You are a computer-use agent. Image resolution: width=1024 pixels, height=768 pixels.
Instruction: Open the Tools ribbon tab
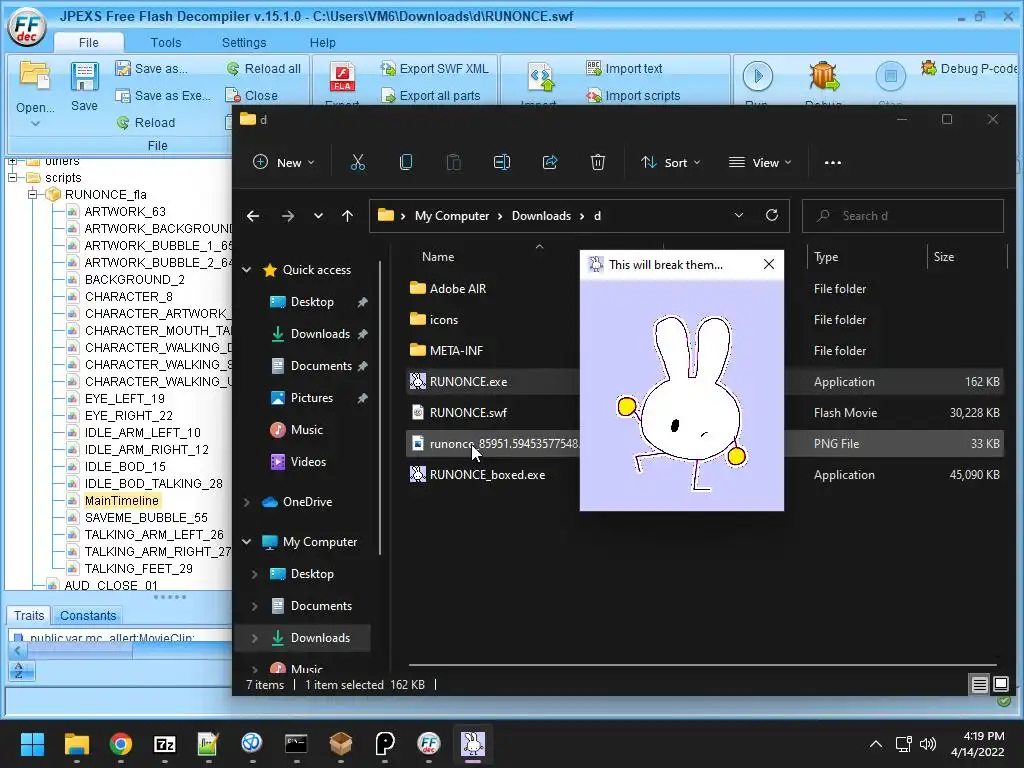click(x=166, y=42)
